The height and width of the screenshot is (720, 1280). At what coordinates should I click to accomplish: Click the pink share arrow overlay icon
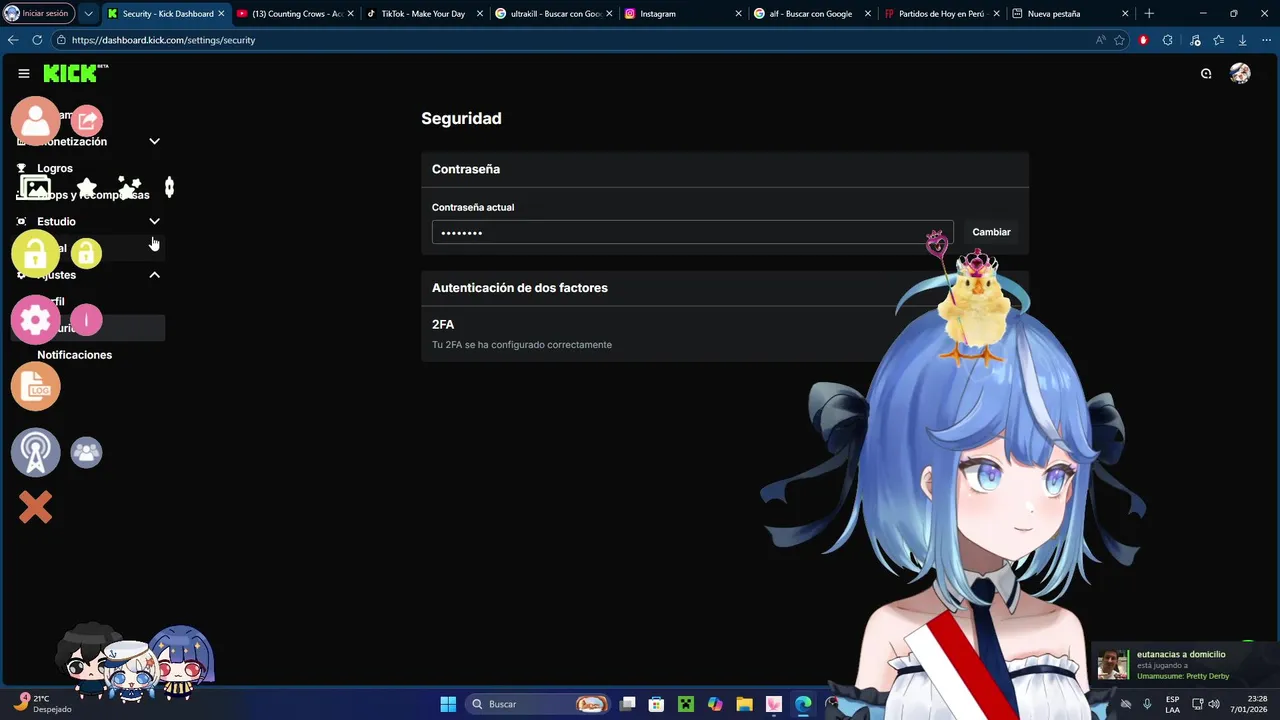pyautogui.click(x=87, y=121)
